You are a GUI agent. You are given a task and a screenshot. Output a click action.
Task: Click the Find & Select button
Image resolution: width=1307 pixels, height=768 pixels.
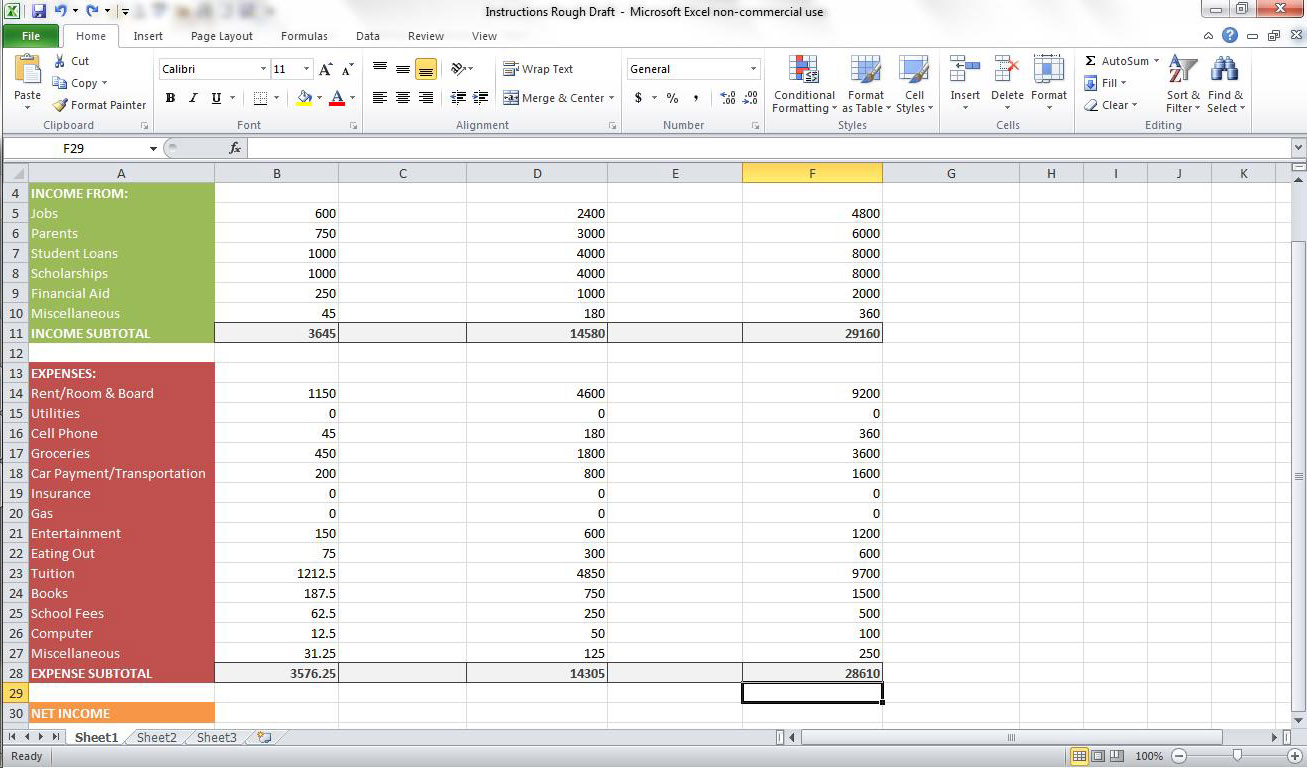[1225, 84]
